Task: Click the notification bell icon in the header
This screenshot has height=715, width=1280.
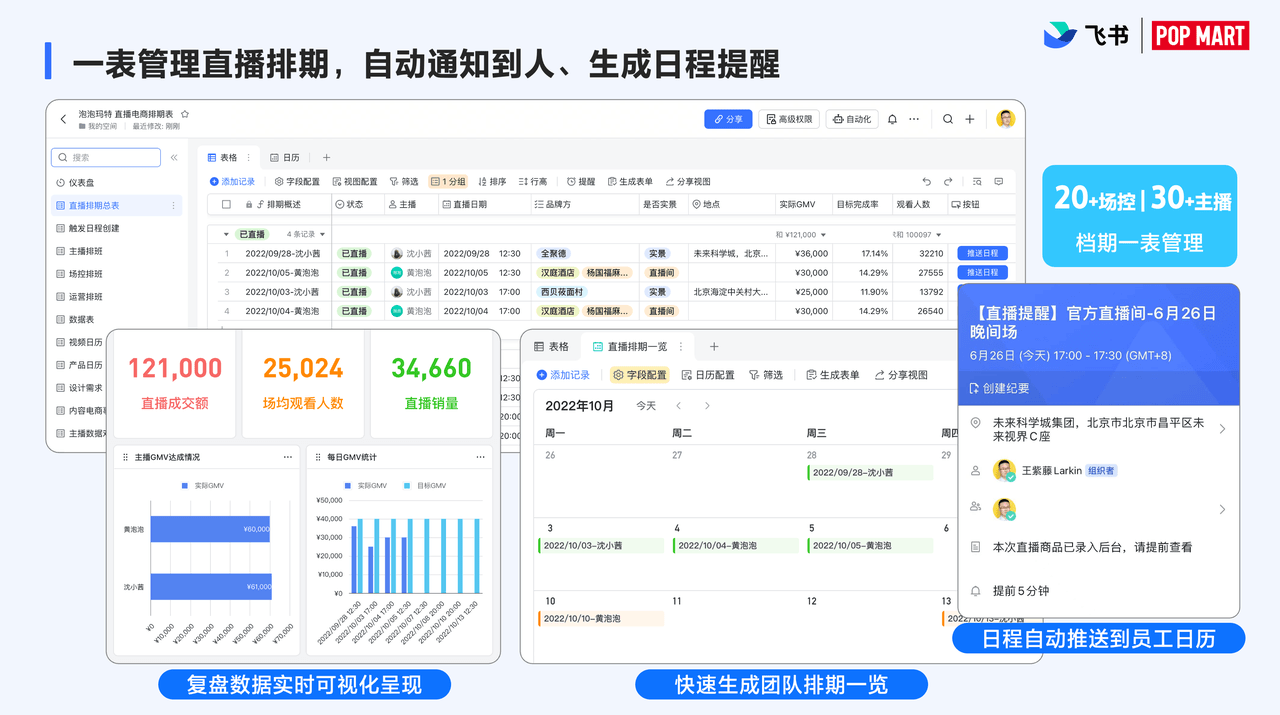Action: point(892,119)
